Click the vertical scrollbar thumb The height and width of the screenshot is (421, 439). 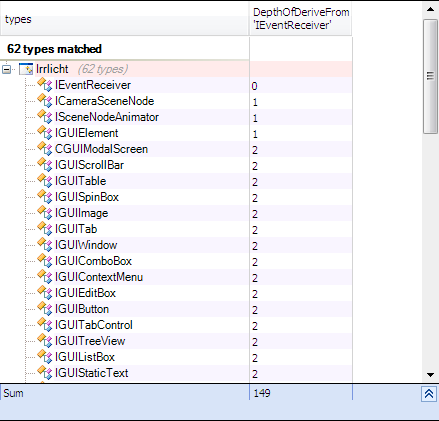(x=430, y=76)
